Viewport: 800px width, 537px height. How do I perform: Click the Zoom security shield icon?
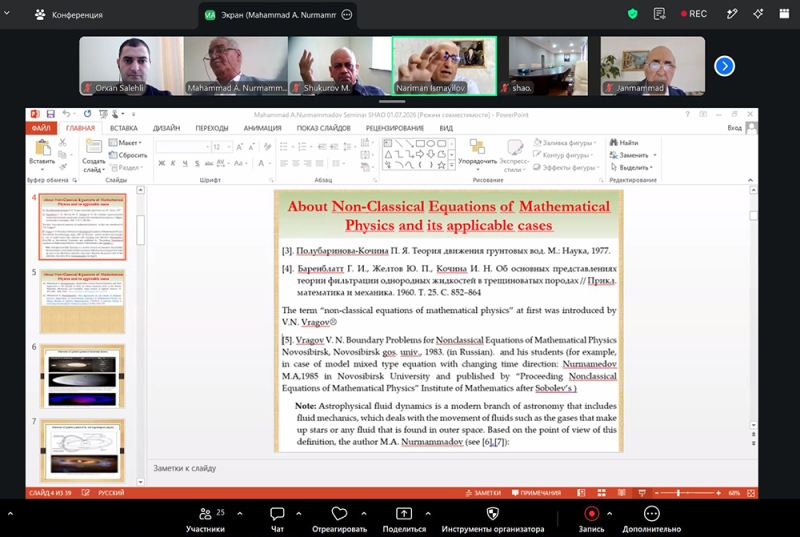(633, 14)
